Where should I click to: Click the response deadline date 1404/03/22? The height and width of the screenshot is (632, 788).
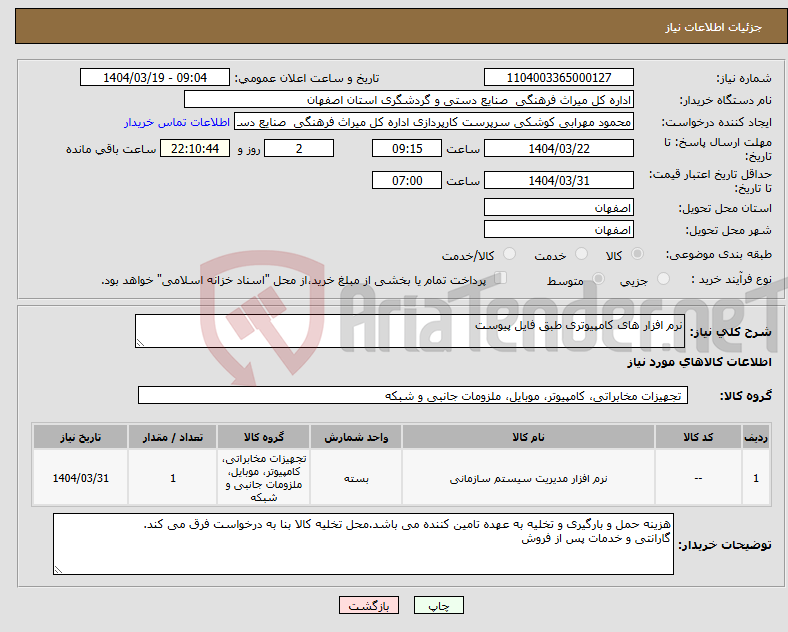558,148
